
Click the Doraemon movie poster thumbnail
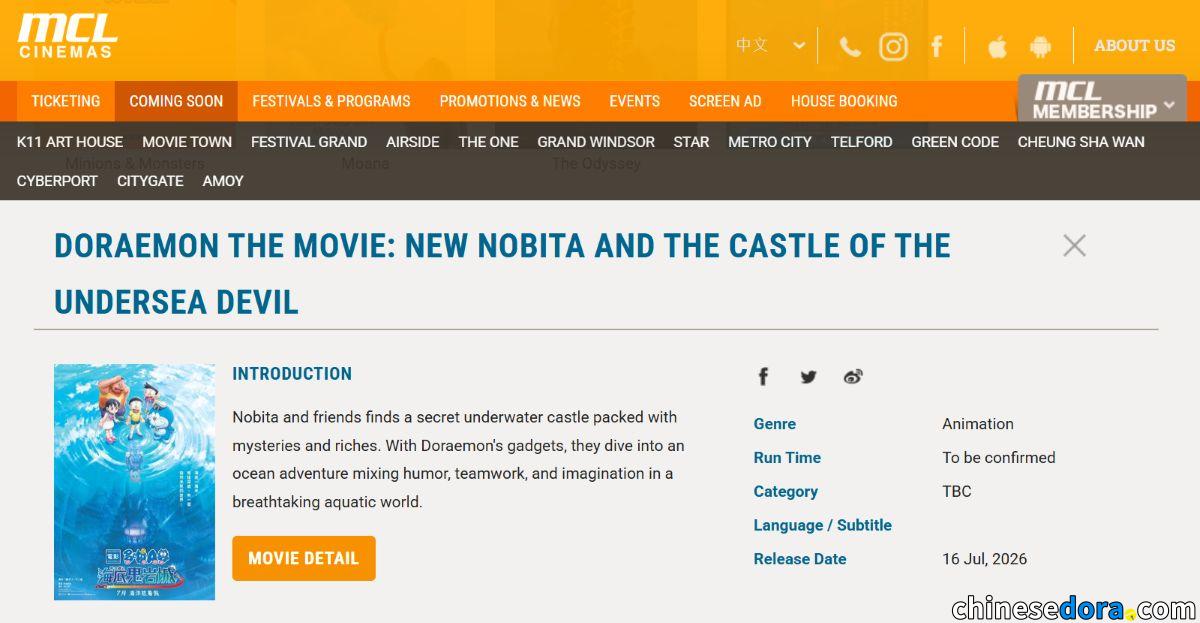[x=134, y=481]
